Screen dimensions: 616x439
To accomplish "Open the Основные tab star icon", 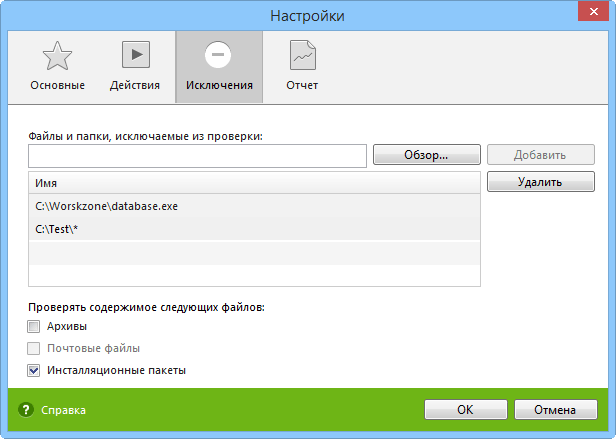I will click(57, 56).
